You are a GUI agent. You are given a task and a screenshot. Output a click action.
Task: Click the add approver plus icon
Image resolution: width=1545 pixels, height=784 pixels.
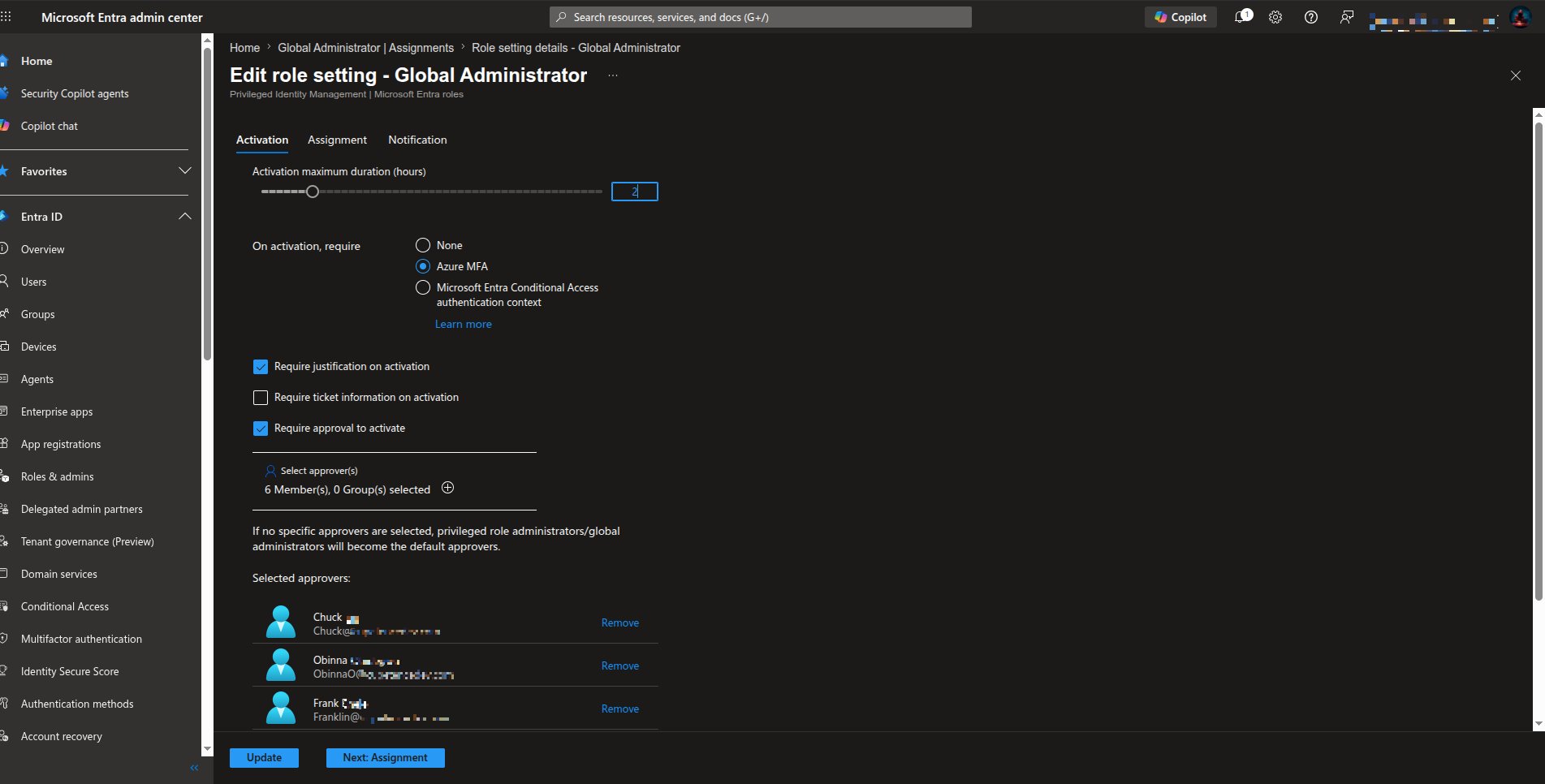(447, 488)
